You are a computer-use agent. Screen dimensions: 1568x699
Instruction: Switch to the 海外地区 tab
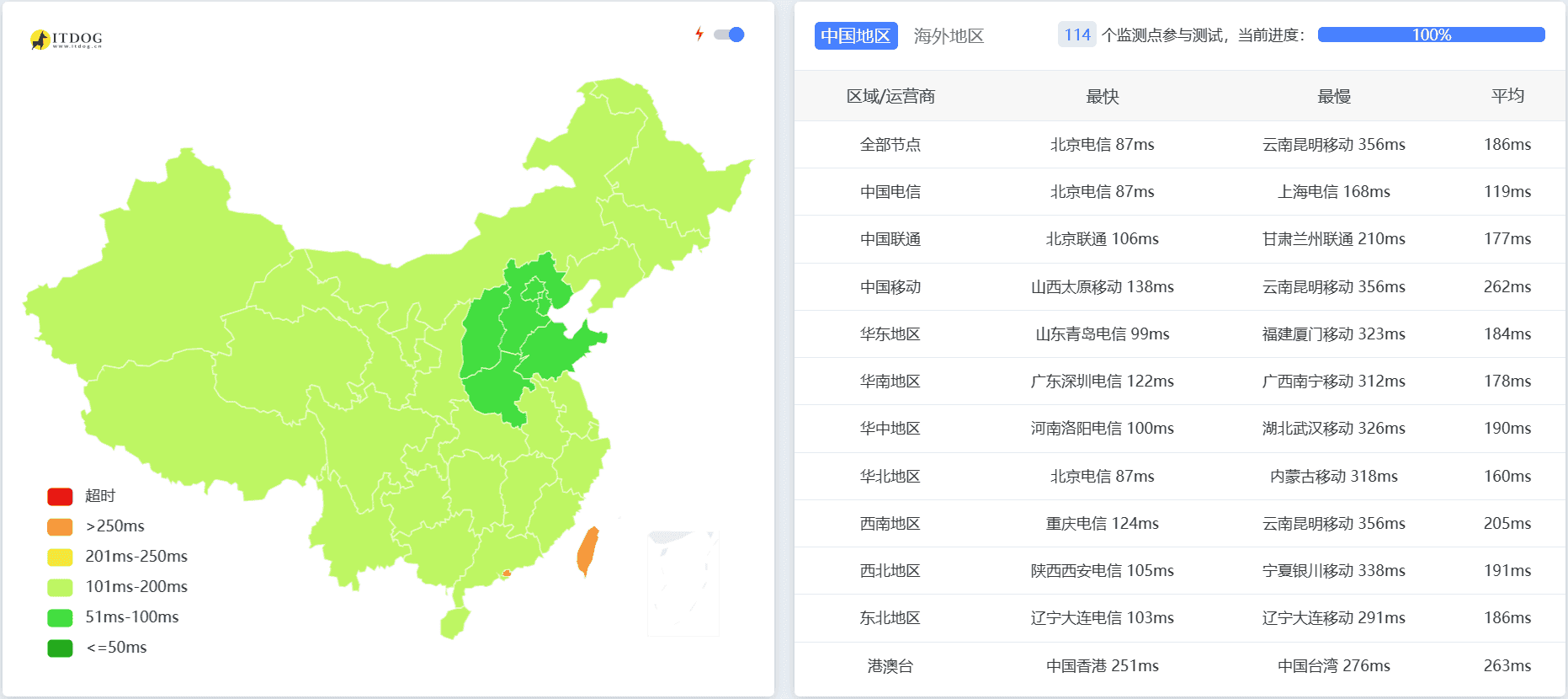pos(949,35)
